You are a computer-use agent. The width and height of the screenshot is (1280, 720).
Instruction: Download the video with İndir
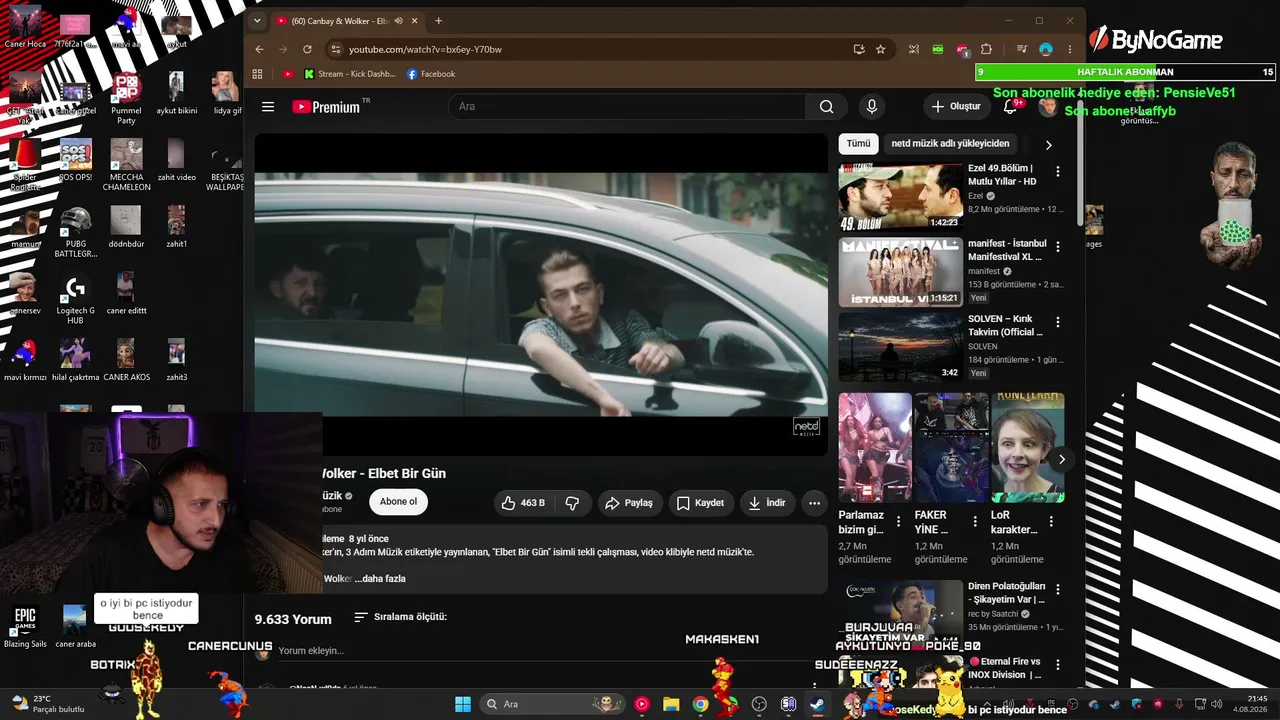tap(767, 503)
